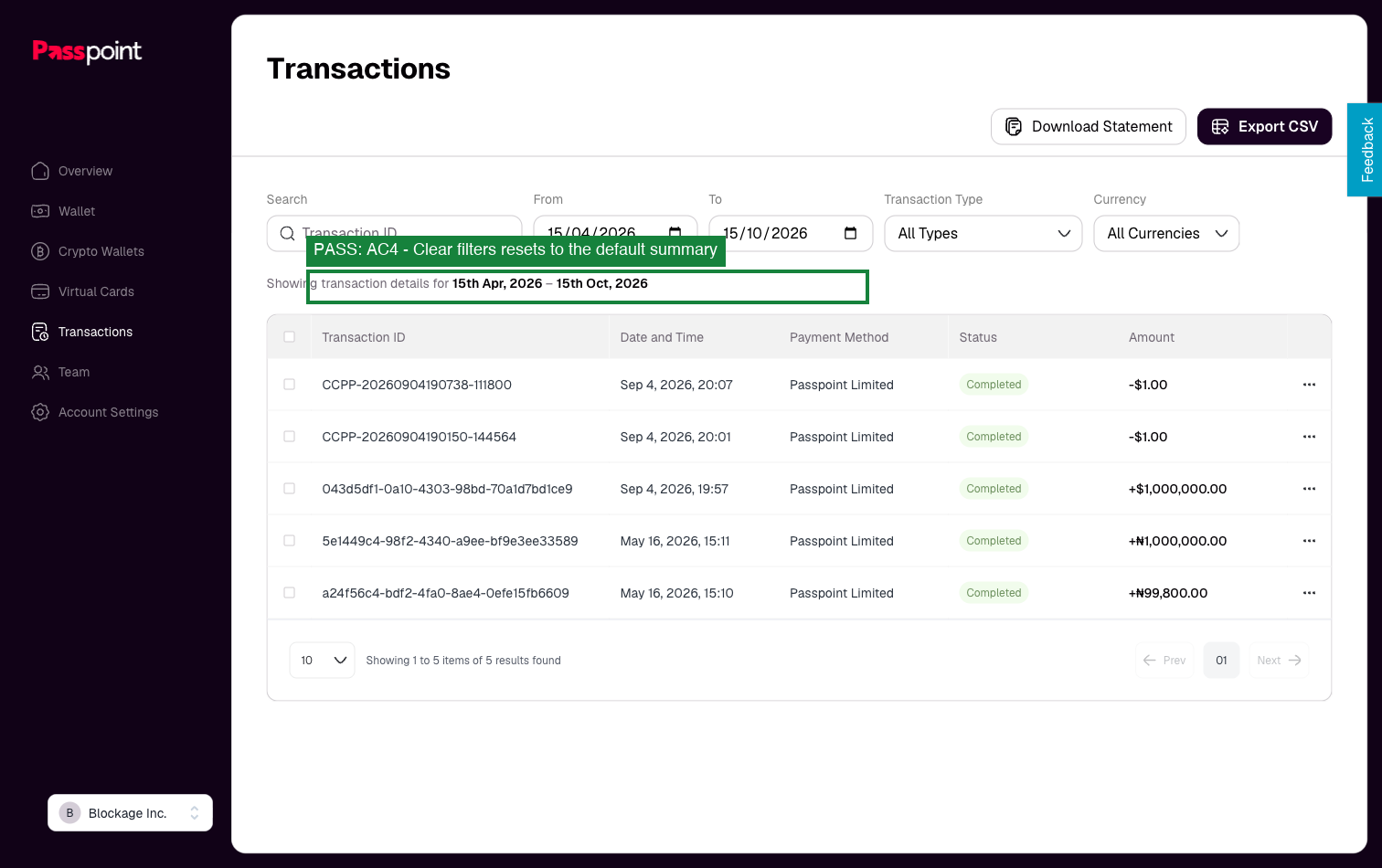Screen dimensions: 1382x868
Task: Open row actions for transaction 5e1449c4-98f2-4340-a9ee-bf9e3ee33589
Action: (1309, 541)
